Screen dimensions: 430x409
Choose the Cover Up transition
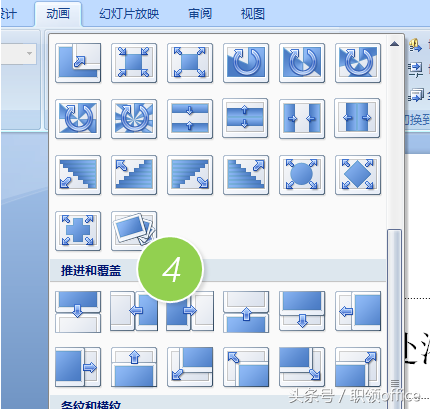point(134,367)
